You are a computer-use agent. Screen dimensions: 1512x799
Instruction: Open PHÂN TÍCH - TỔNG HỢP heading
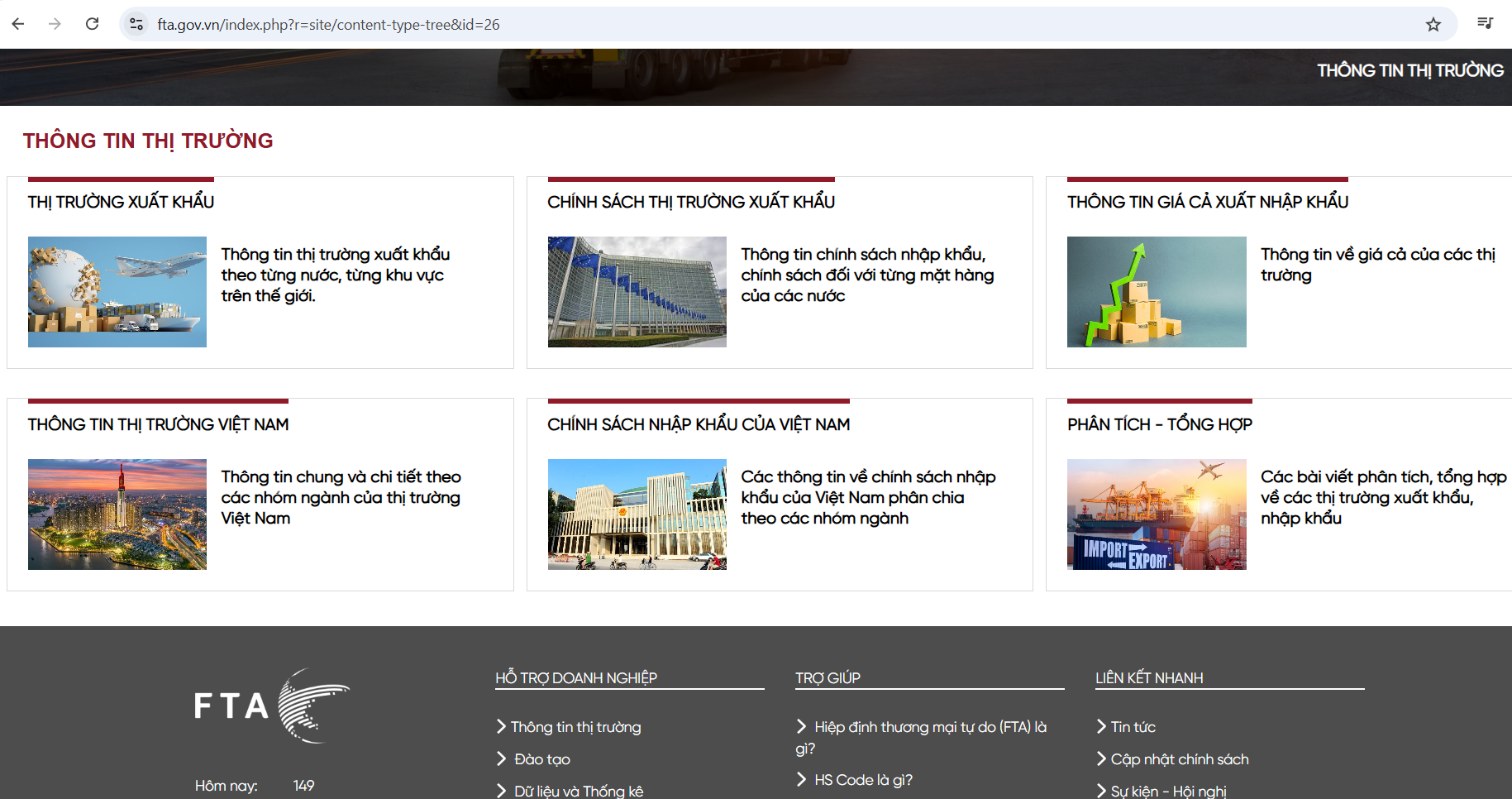(1160, 424)
